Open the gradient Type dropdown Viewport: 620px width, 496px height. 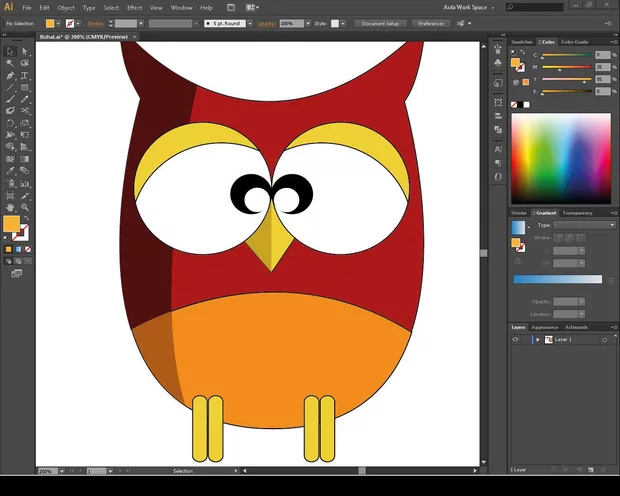[584, 225]
